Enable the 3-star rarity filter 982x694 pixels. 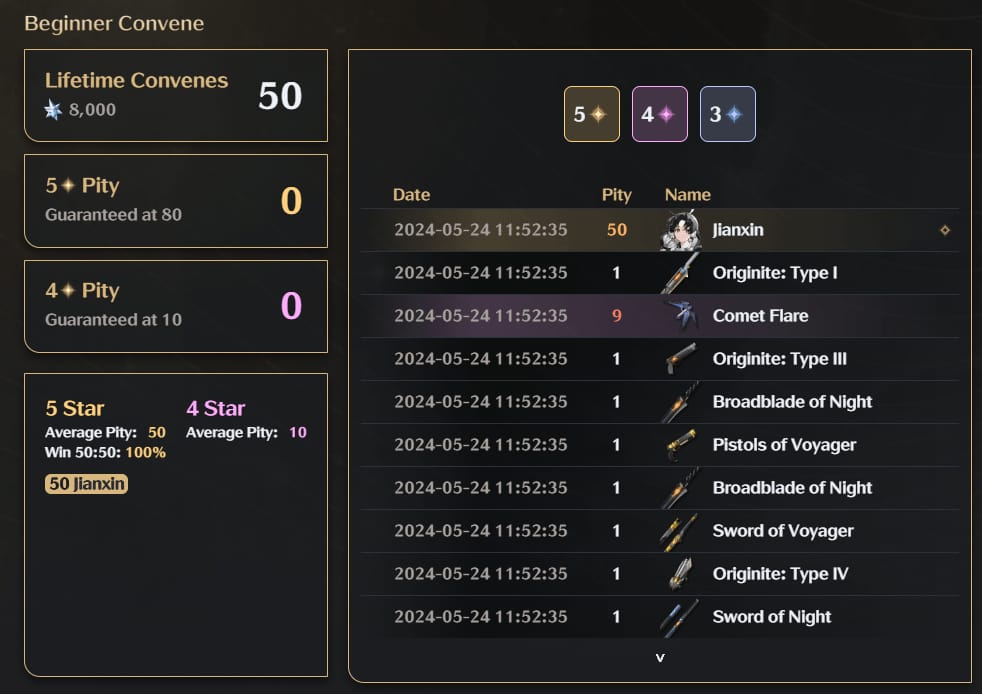pos(727,113)
